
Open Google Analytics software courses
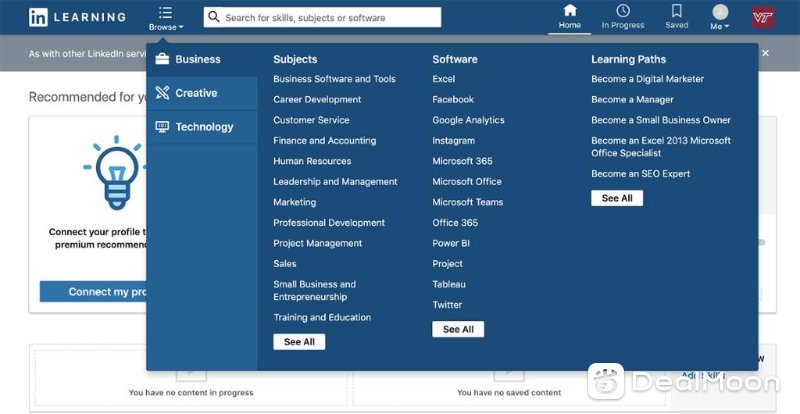click(468, 120)
